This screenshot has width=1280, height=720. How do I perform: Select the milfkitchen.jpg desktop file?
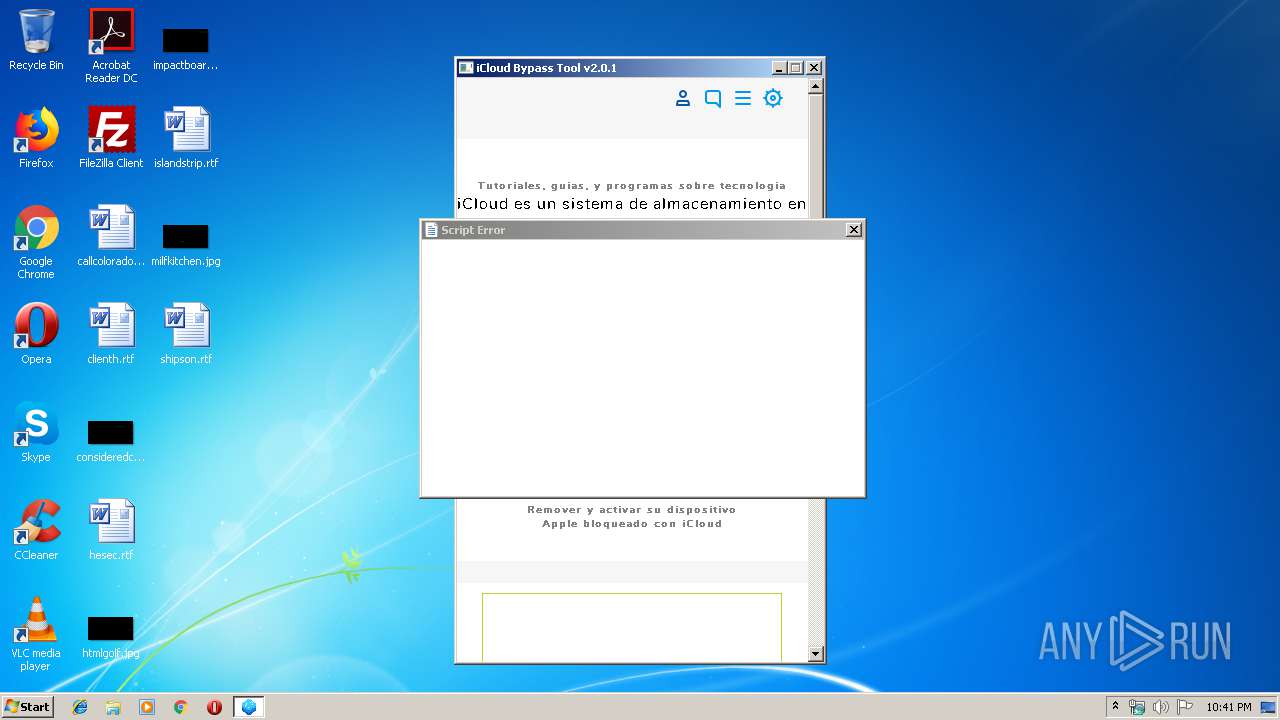(x=186, y=245)
